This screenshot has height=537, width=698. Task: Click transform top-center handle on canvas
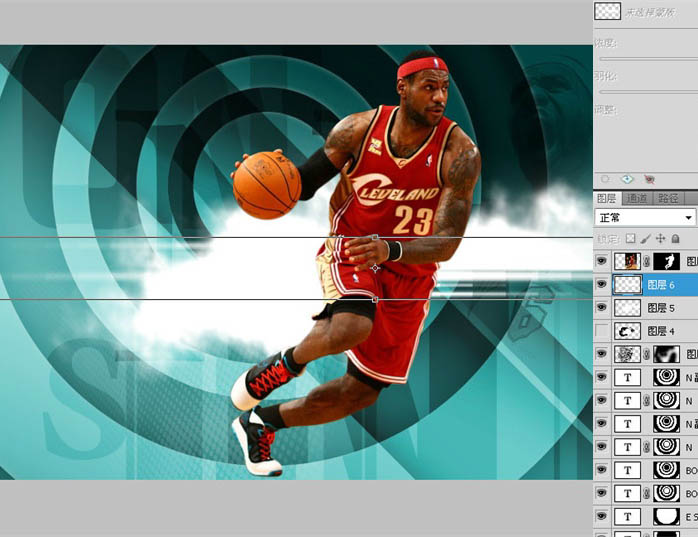click(375, 237)
